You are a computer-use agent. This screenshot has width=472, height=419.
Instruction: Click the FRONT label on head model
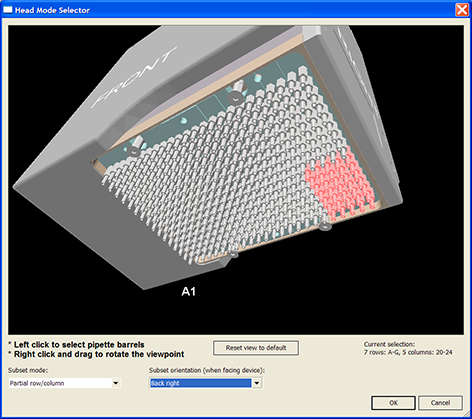[133, 78]
